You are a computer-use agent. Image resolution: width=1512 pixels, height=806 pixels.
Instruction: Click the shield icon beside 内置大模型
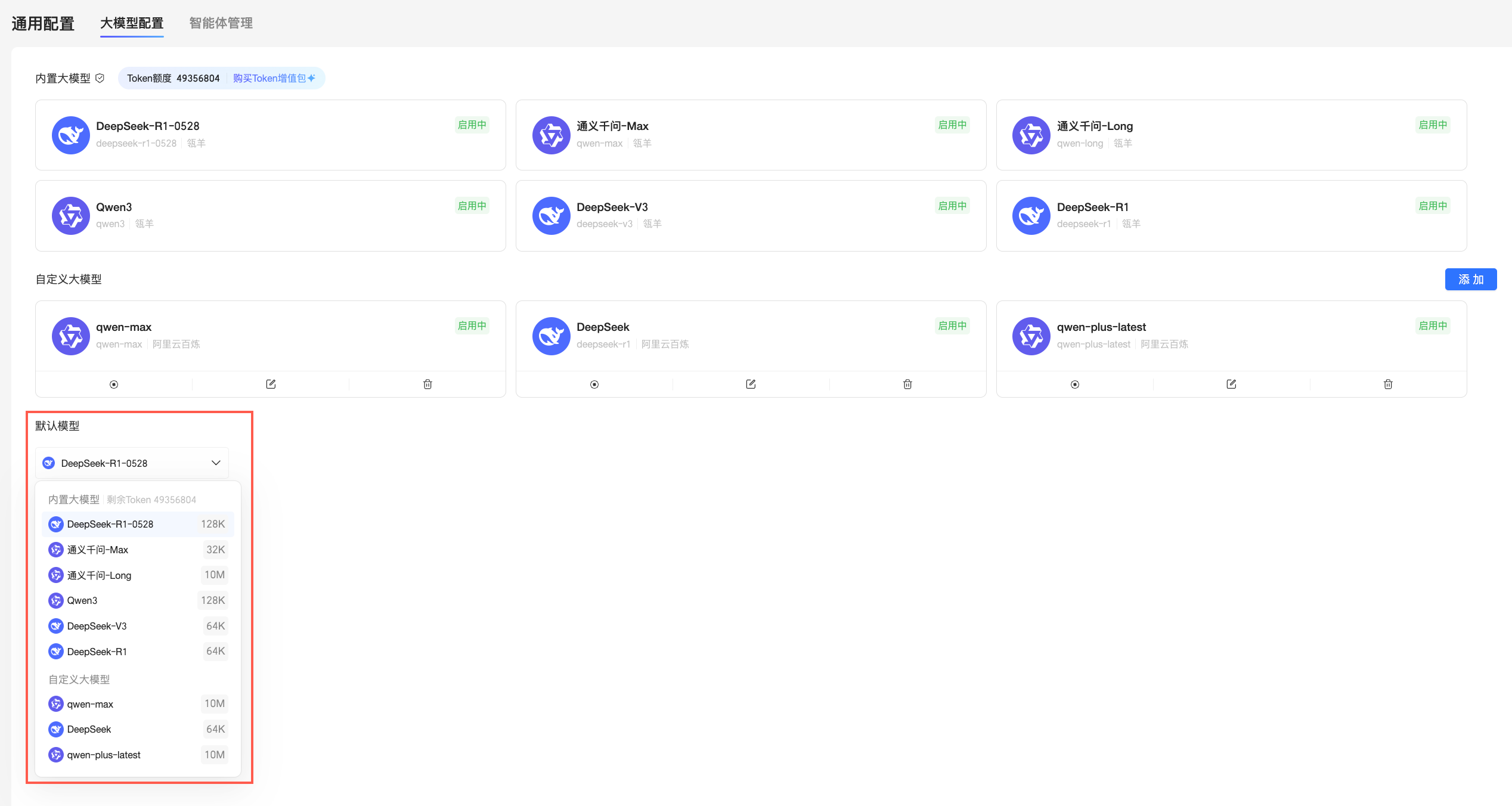[x=100, y=78]
